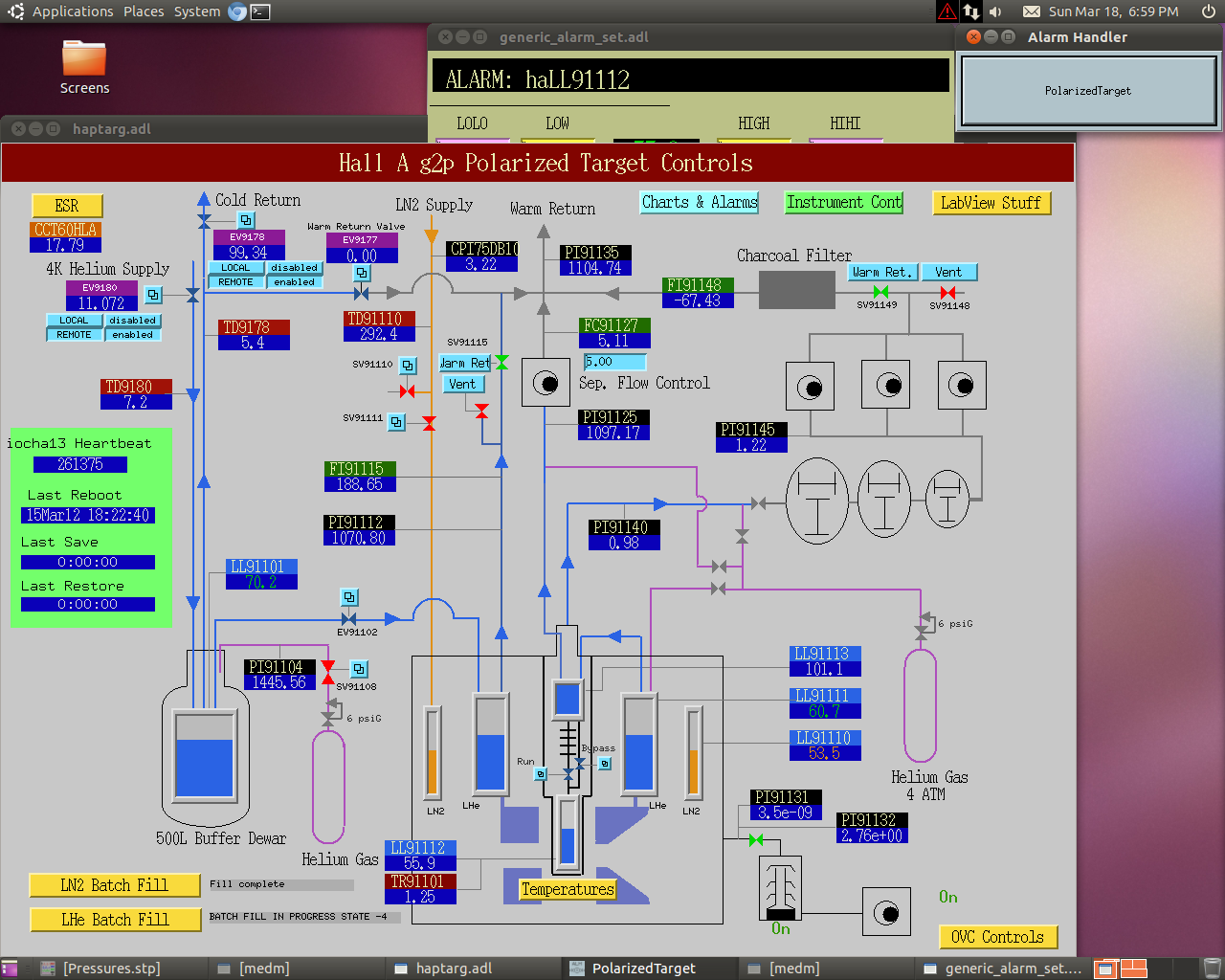The height and width of the screenshot is (980, 1225).
Task: Start the LN2 Batch Fill
Action: (x=115, y=885)
